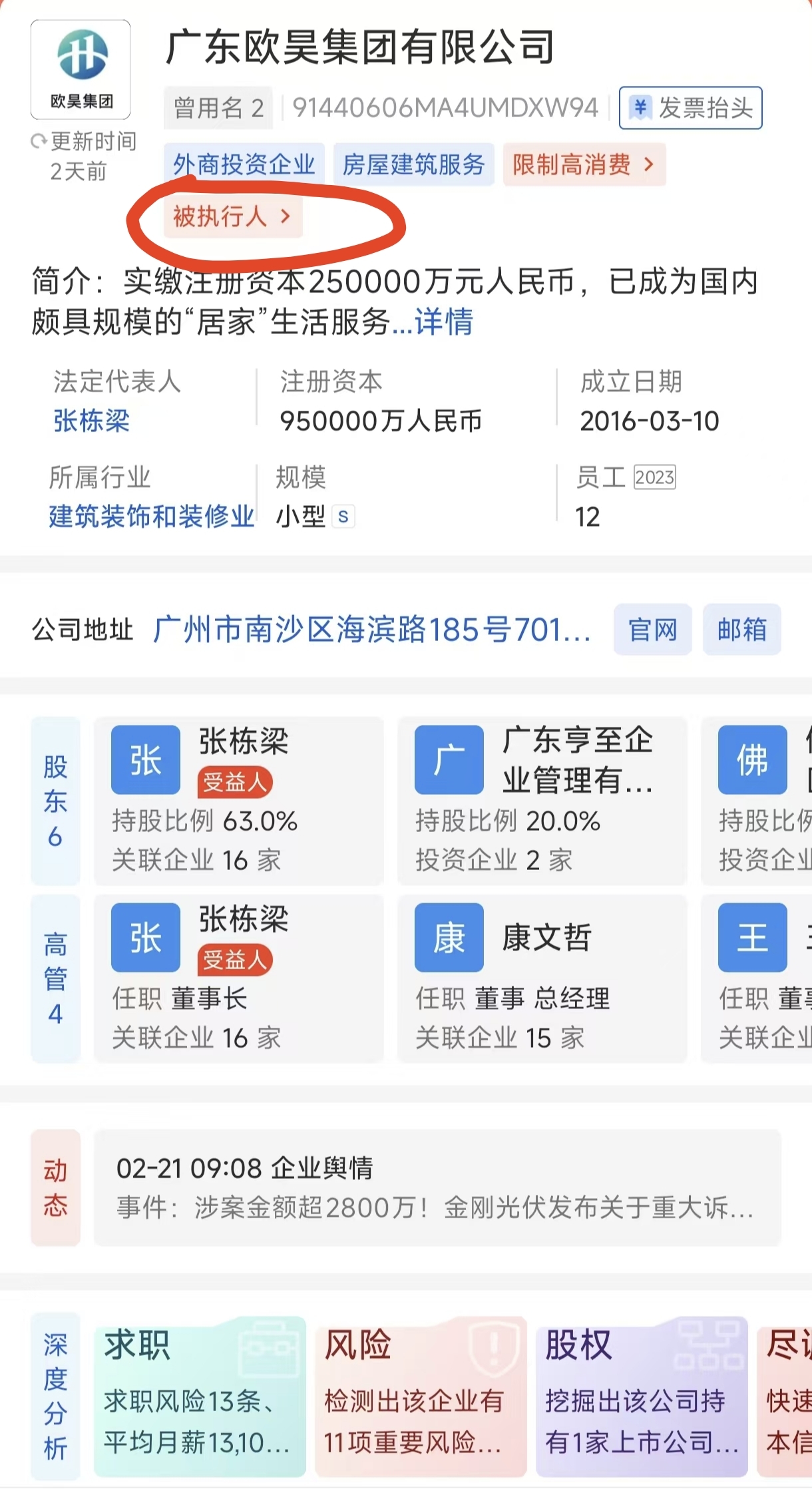Open the 限制高消费 risk tag
The image size is (812, 1489).
pyautogui.click(x=584, y=164)
